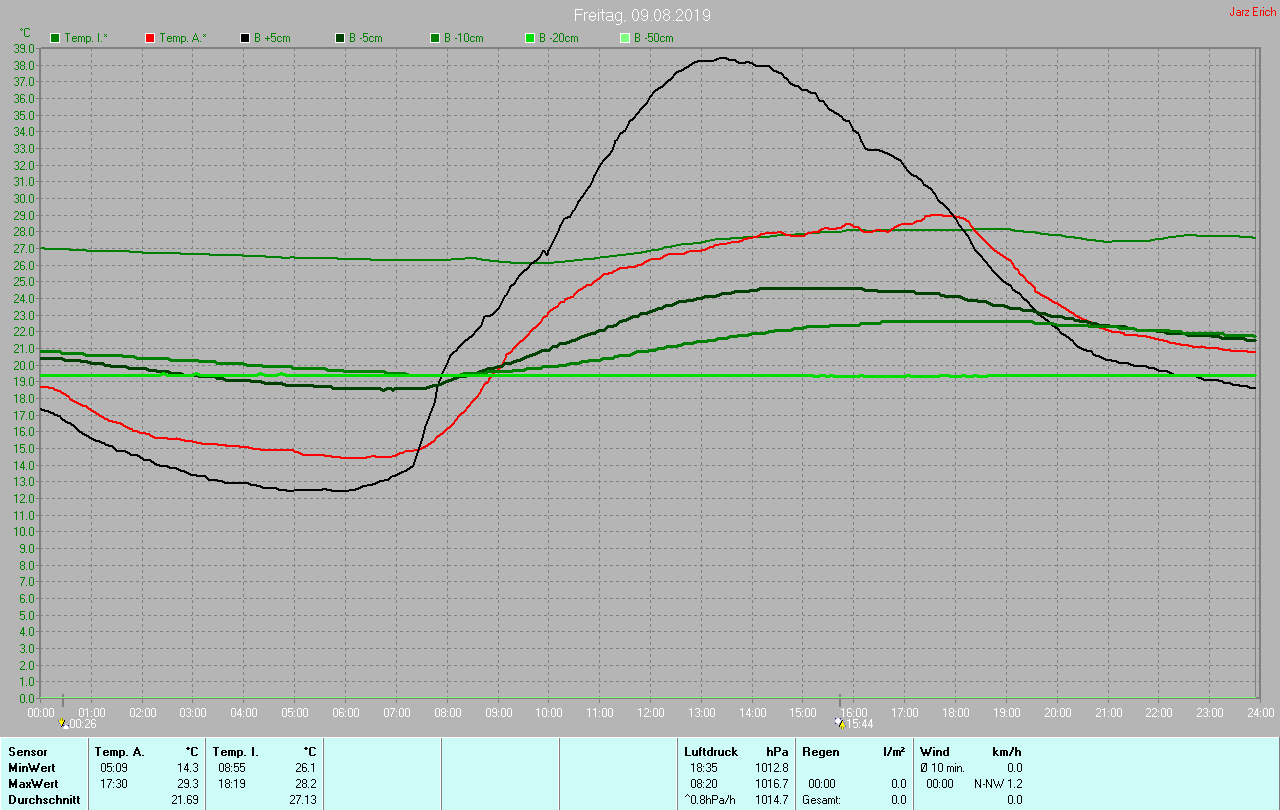The width and height of the screenshot is (1280, 810).
Task: Click the Temp. I. average 27.13
Action: click(x=303, y=800)
